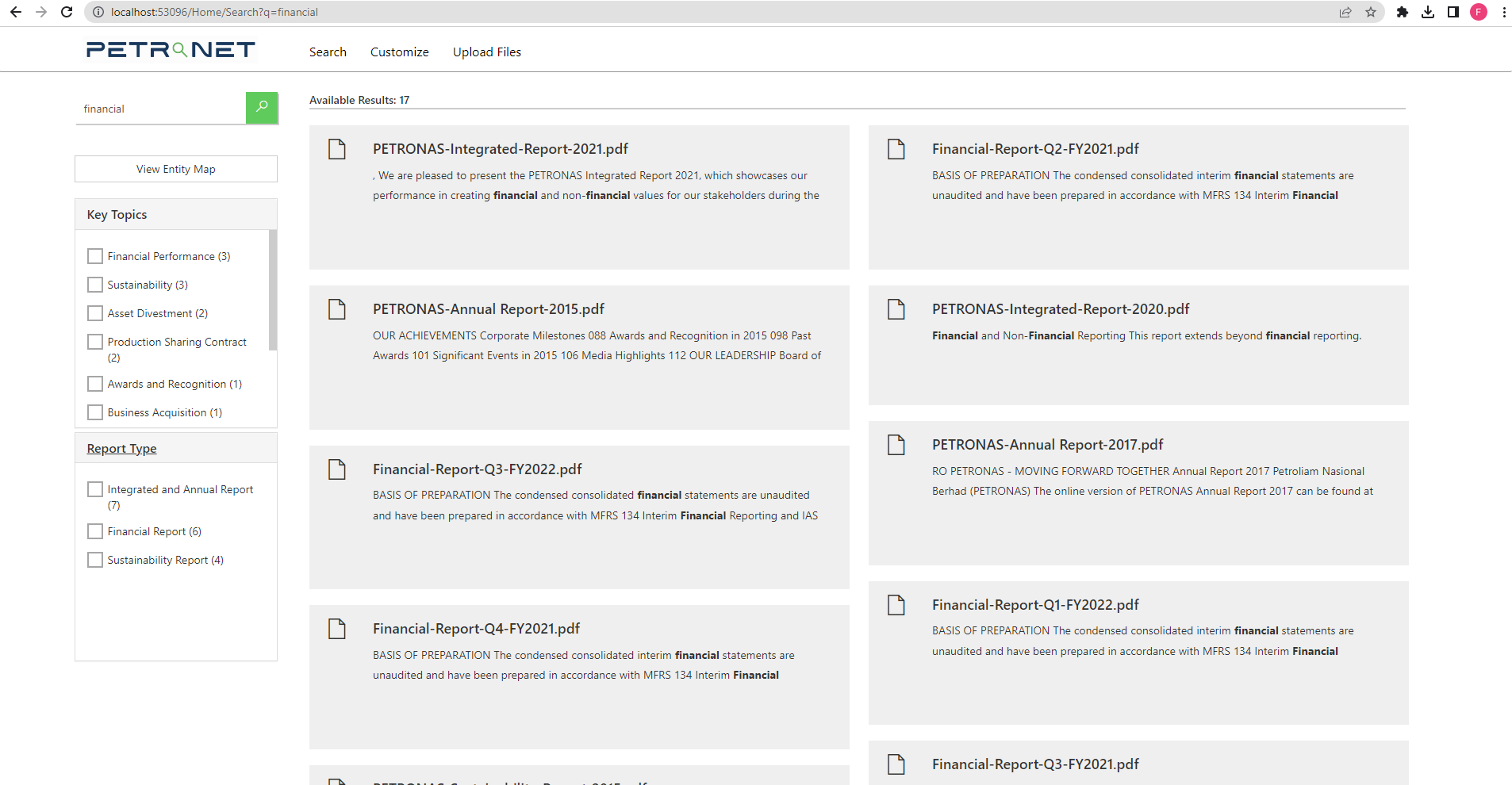Check the Financial Report (6) type
The width and height of the screenshot is (1512, 785).
[x=95, y=531]
